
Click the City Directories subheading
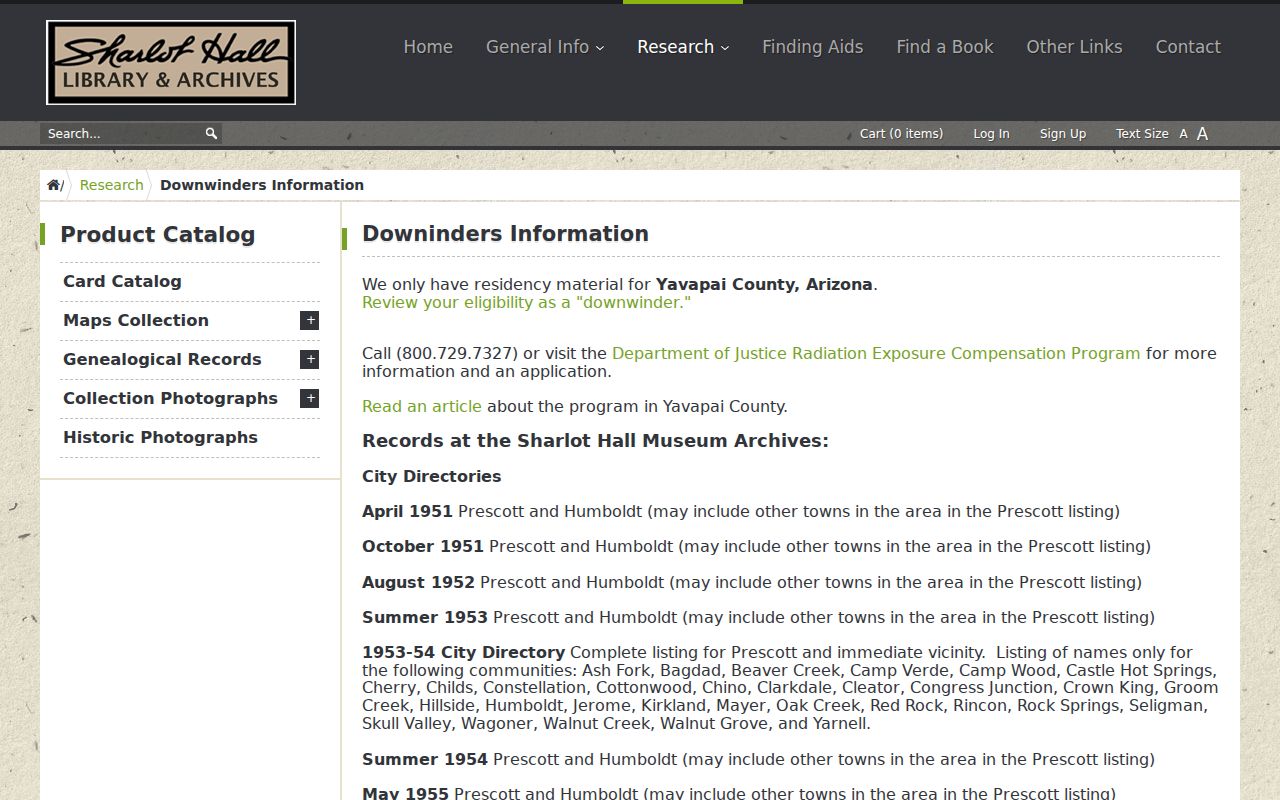pos(432,477)
